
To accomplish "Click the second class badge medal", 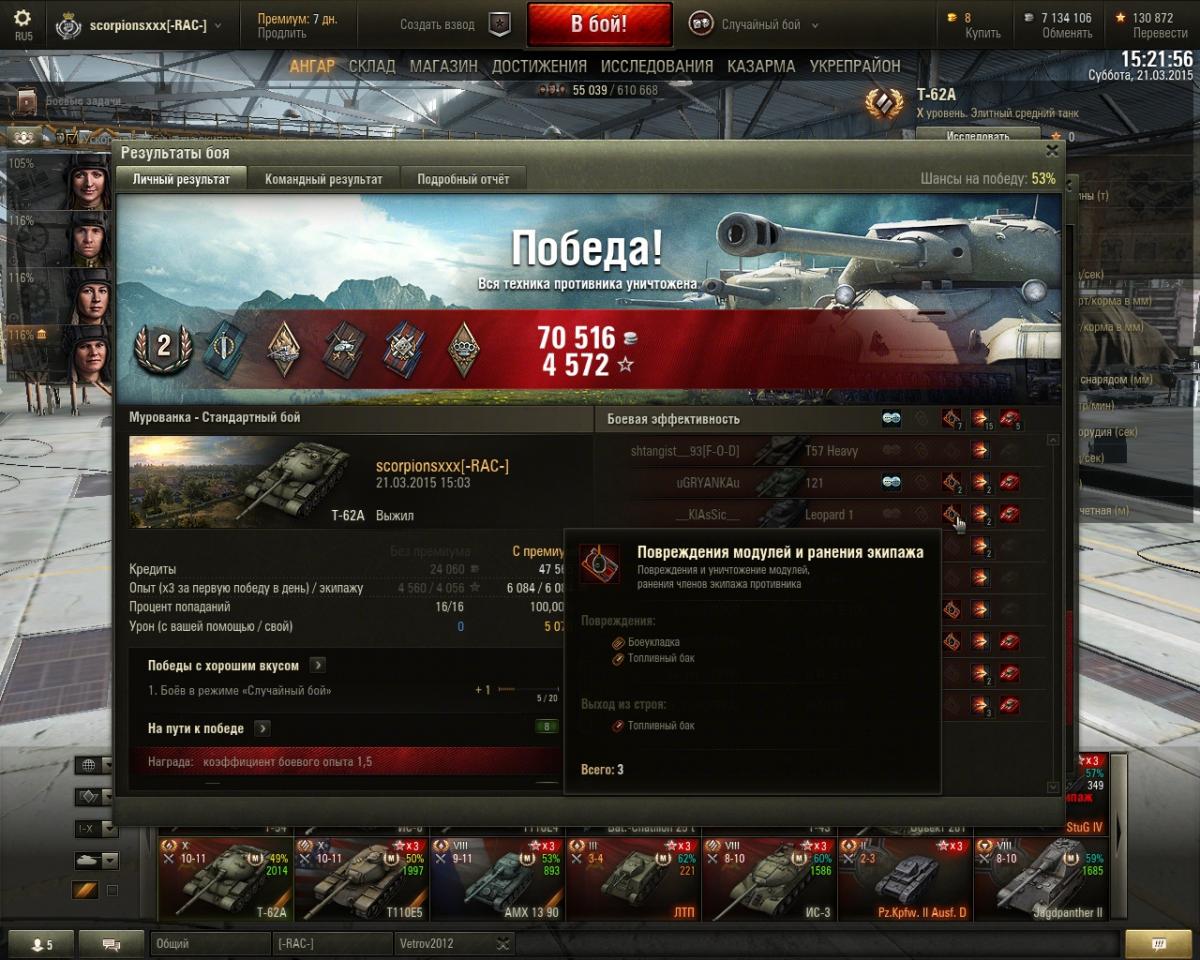I will point(156,350).
